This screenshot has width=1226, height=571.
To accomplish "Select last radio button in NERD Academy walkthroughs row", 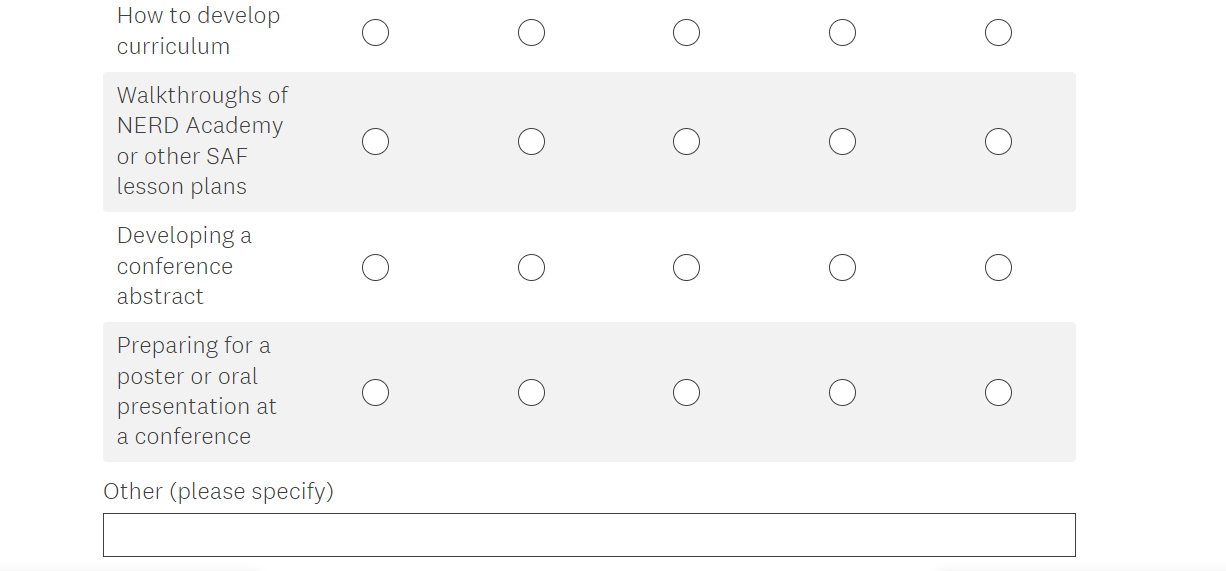I will click(x=998, y=142).
